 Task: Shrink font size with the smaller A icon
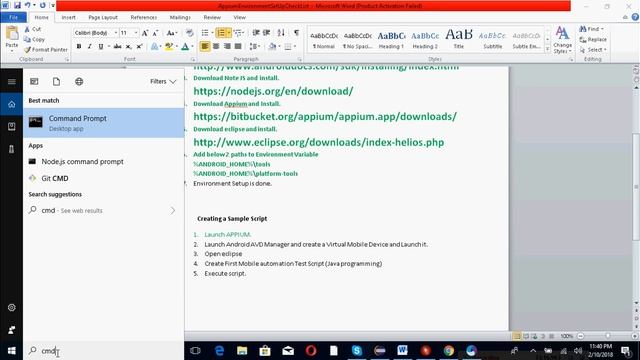point(155,33)
